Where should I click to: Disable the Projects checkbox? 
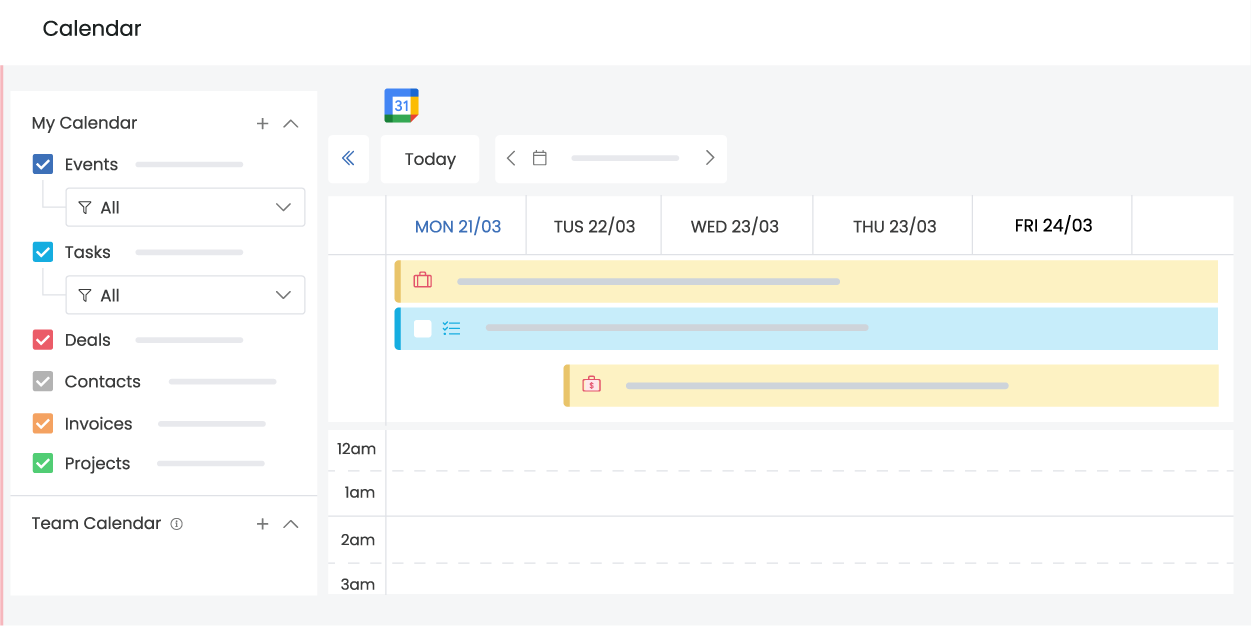coord(43,464)
